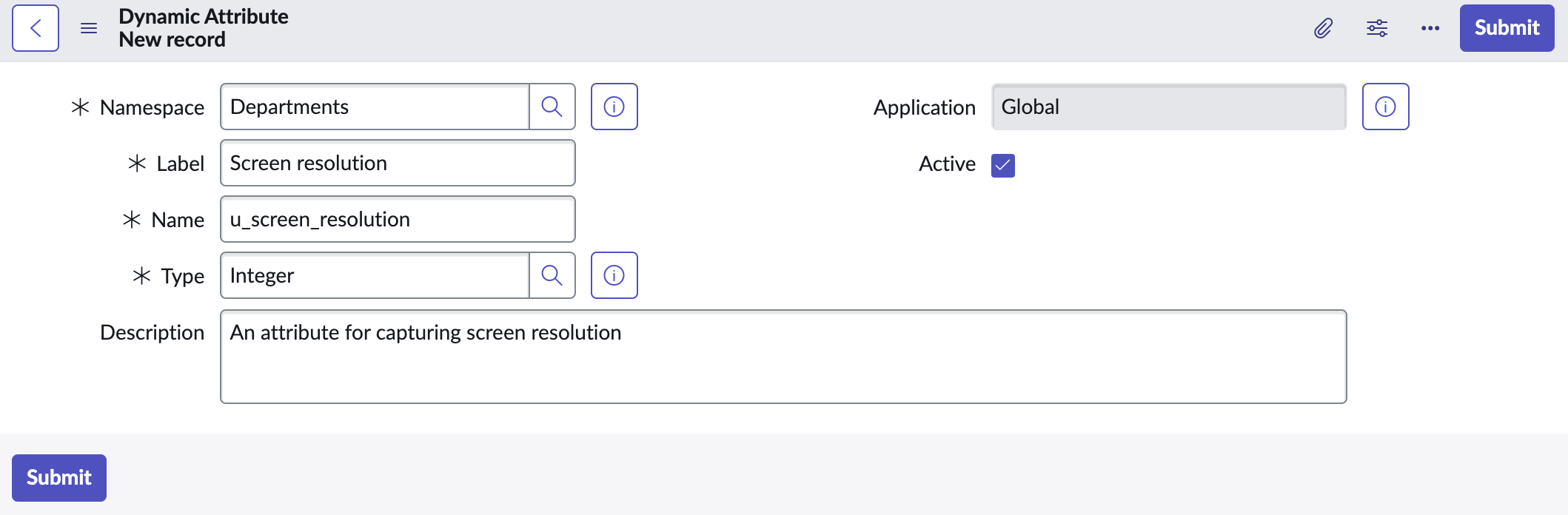Edit the Label field 'Screen resolution'
The width and height of the screenshot is (1568, 515).
[398, 163]
